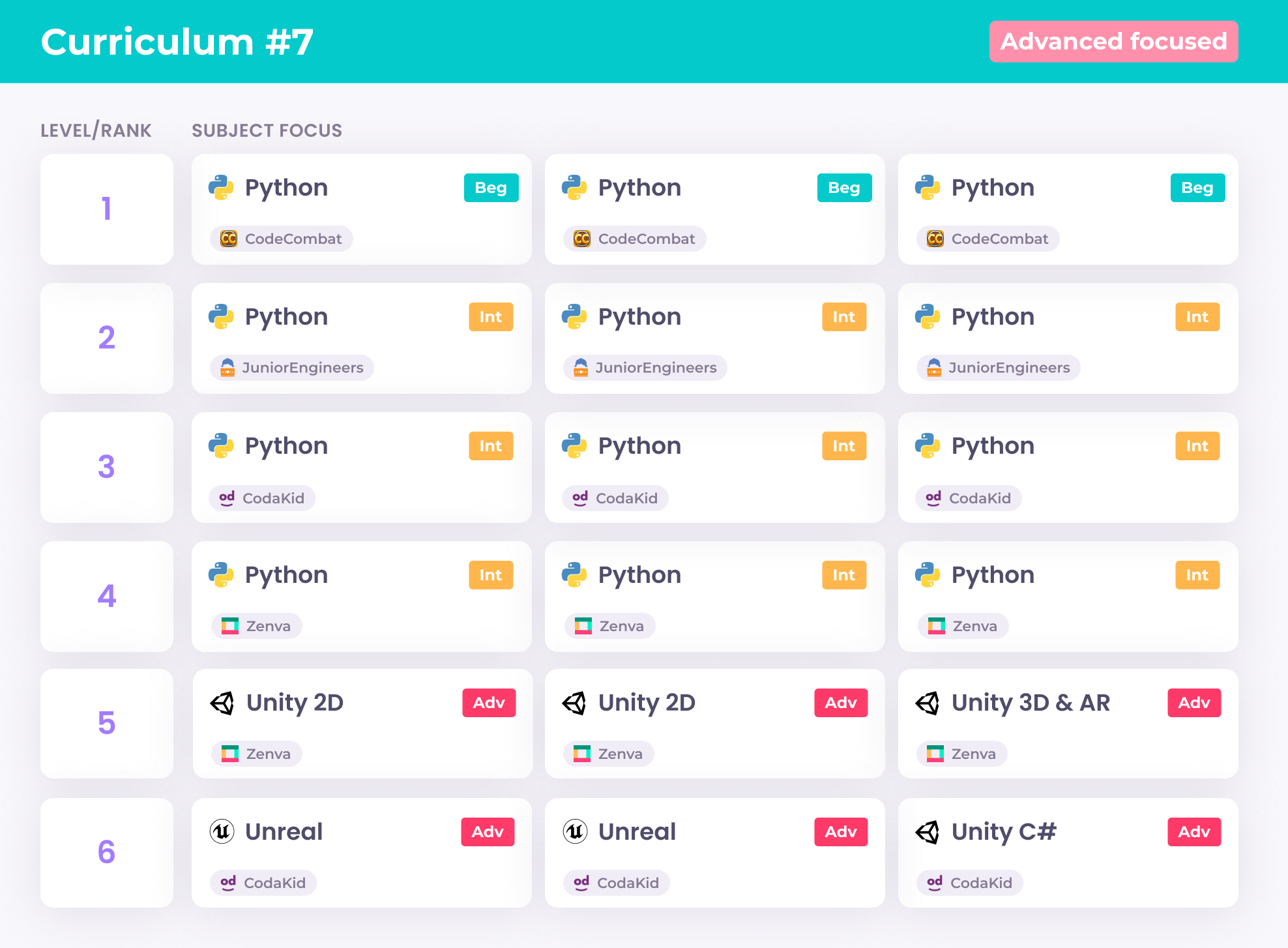Click the Advanced focused badge in header

(1113, 42)
